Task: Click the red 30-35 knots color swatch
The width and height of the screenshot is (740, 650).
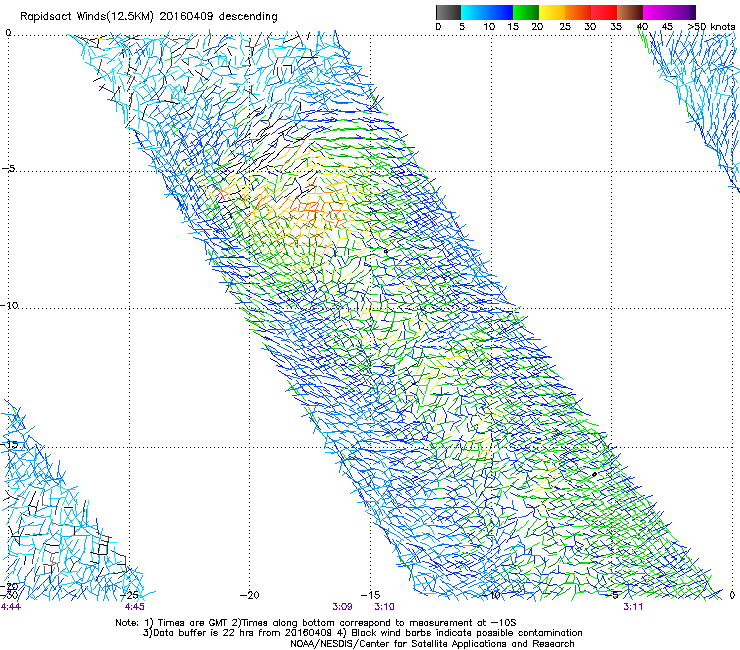Action: pyautogui.click(x=604, y=12)
